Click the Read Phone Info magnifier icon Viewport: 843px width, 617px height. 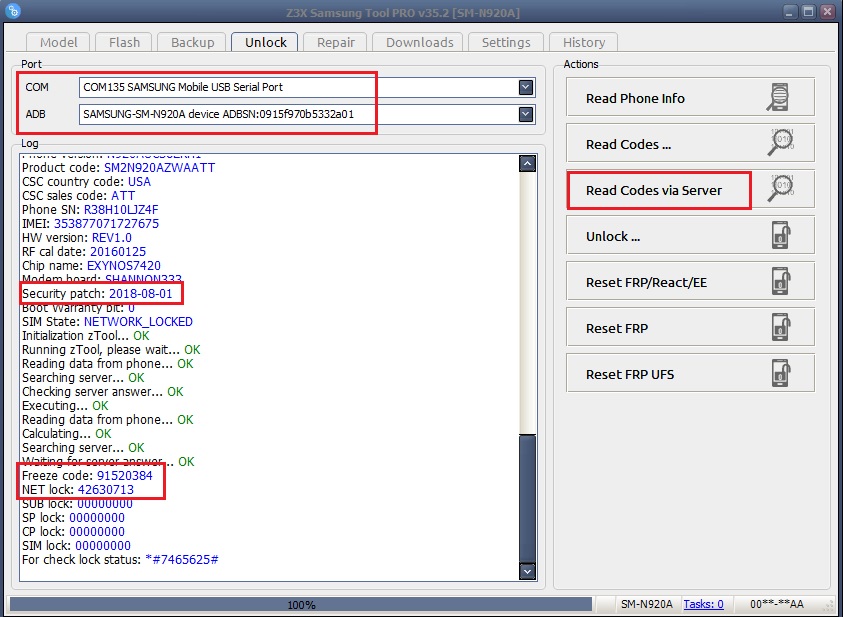pyautogui.click(x=780, y=97)
